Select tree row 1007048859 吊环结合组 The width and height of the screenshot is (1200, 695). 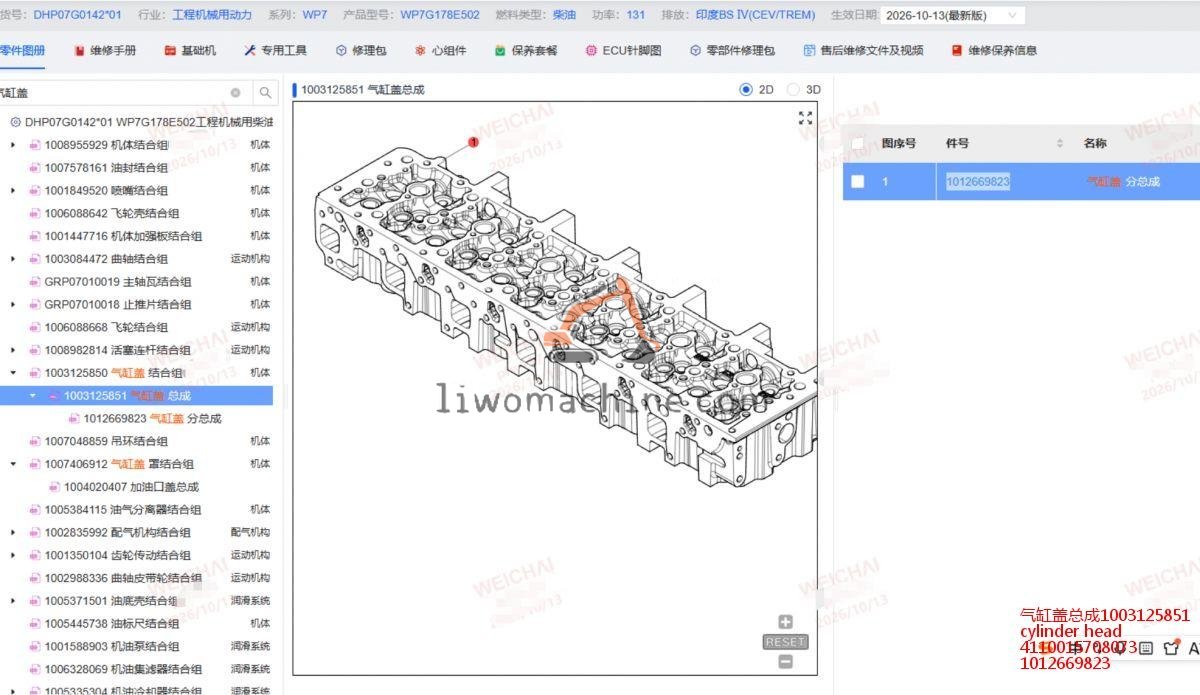(137, 441)
